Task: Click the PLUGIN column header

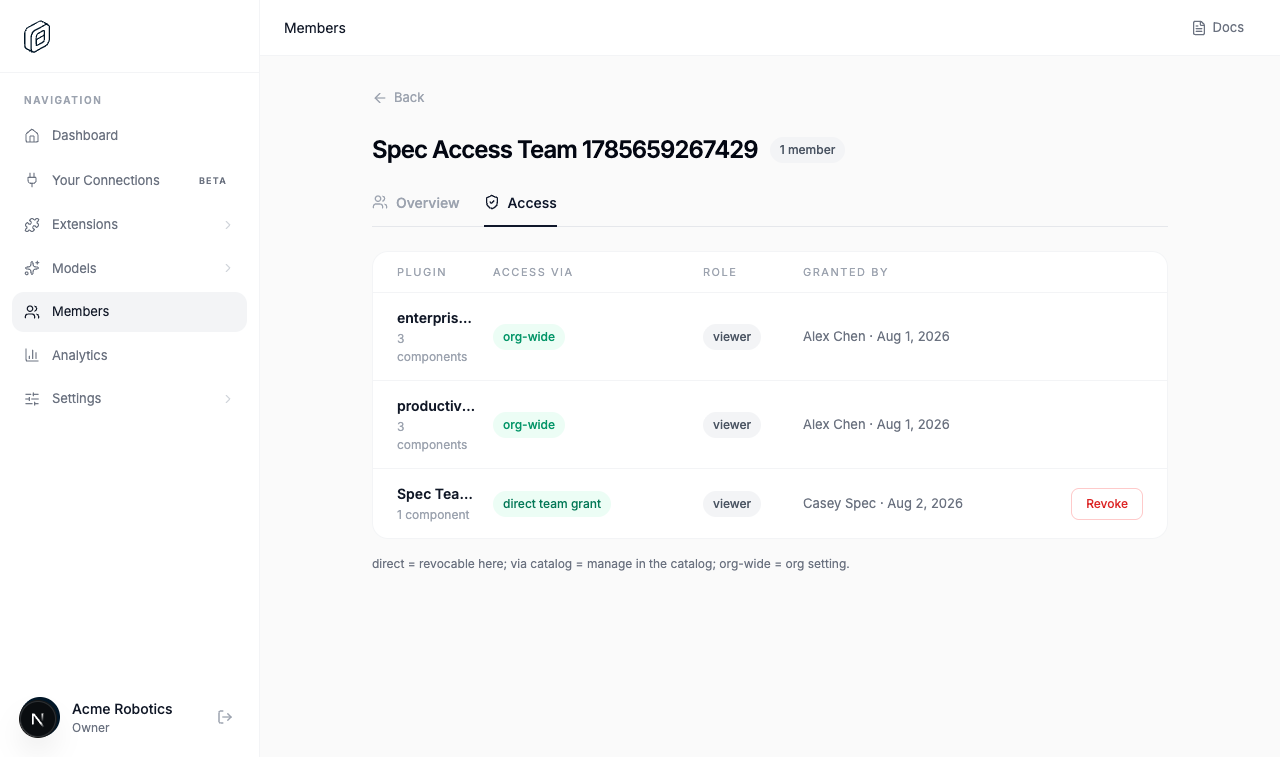Action: point(422,272)
